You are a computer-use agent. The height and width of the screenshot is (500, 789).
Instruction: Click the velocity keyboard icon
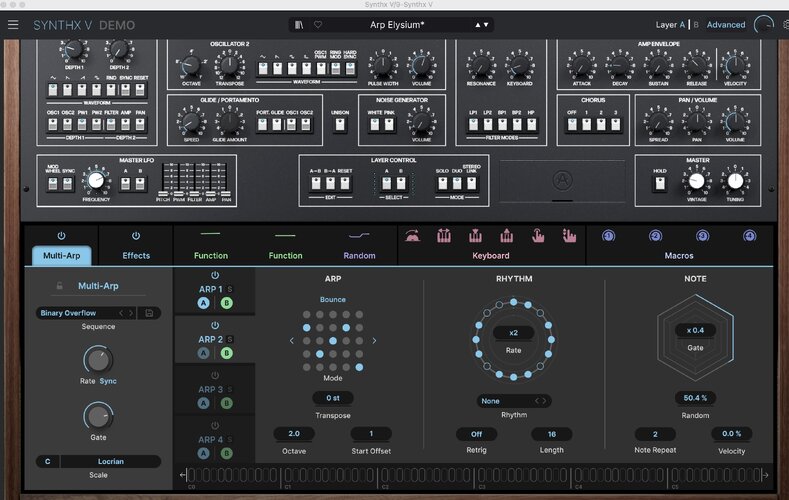tap(413, 235)
